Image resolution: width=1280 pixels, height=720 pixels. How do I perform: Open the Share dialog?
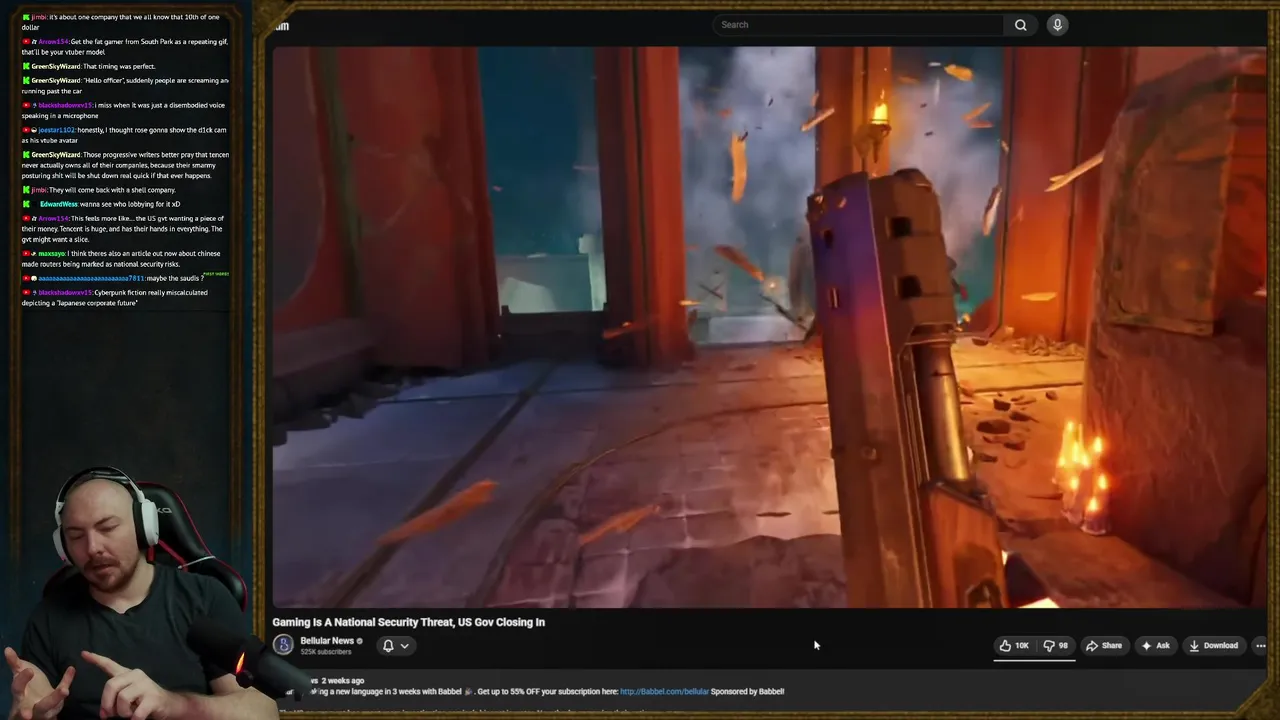(1103, 646)
